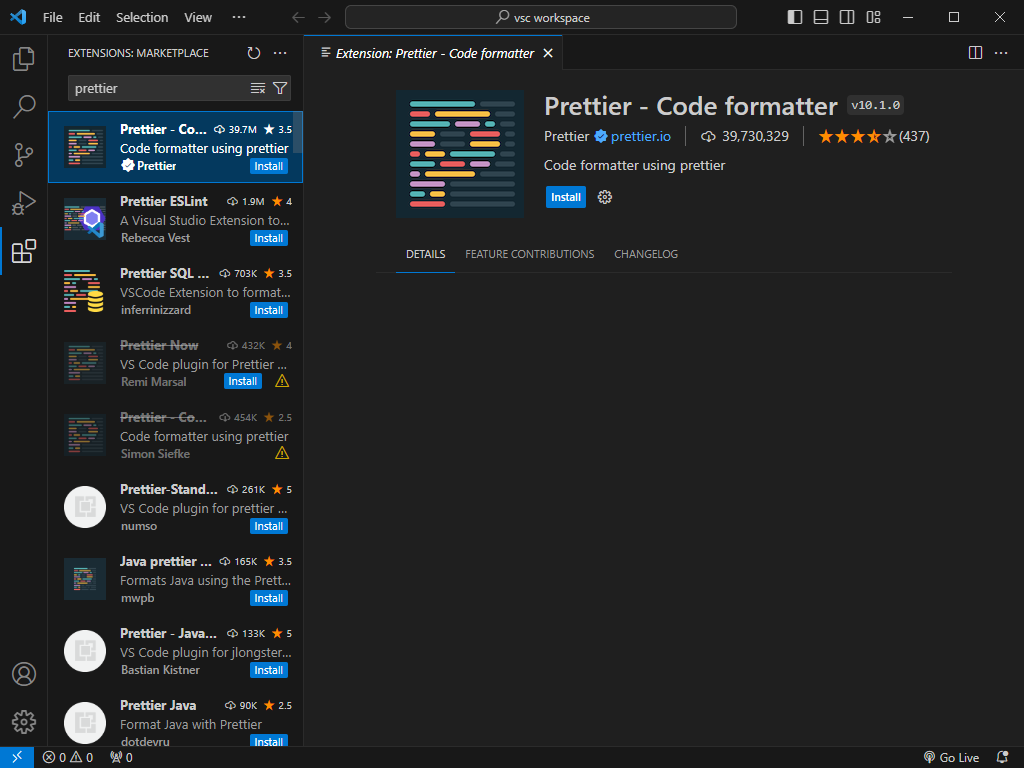Install Java prettier by mwpb
Image resolution: width=1024 pixels, height=768 pixels.
tap(268, 598)
